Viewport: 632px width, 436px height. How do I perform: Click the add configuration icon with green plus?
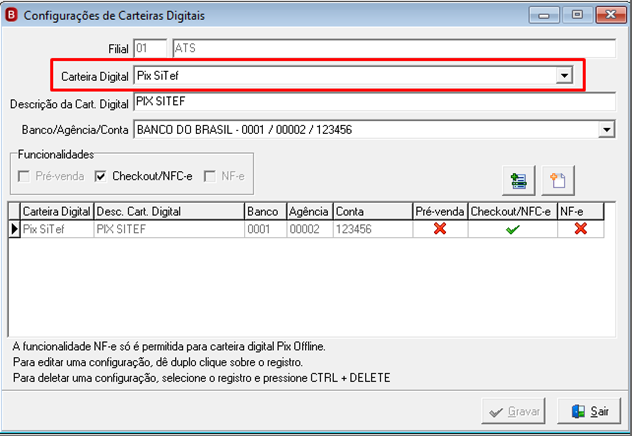pyautogui.click(x=519, y=181)
